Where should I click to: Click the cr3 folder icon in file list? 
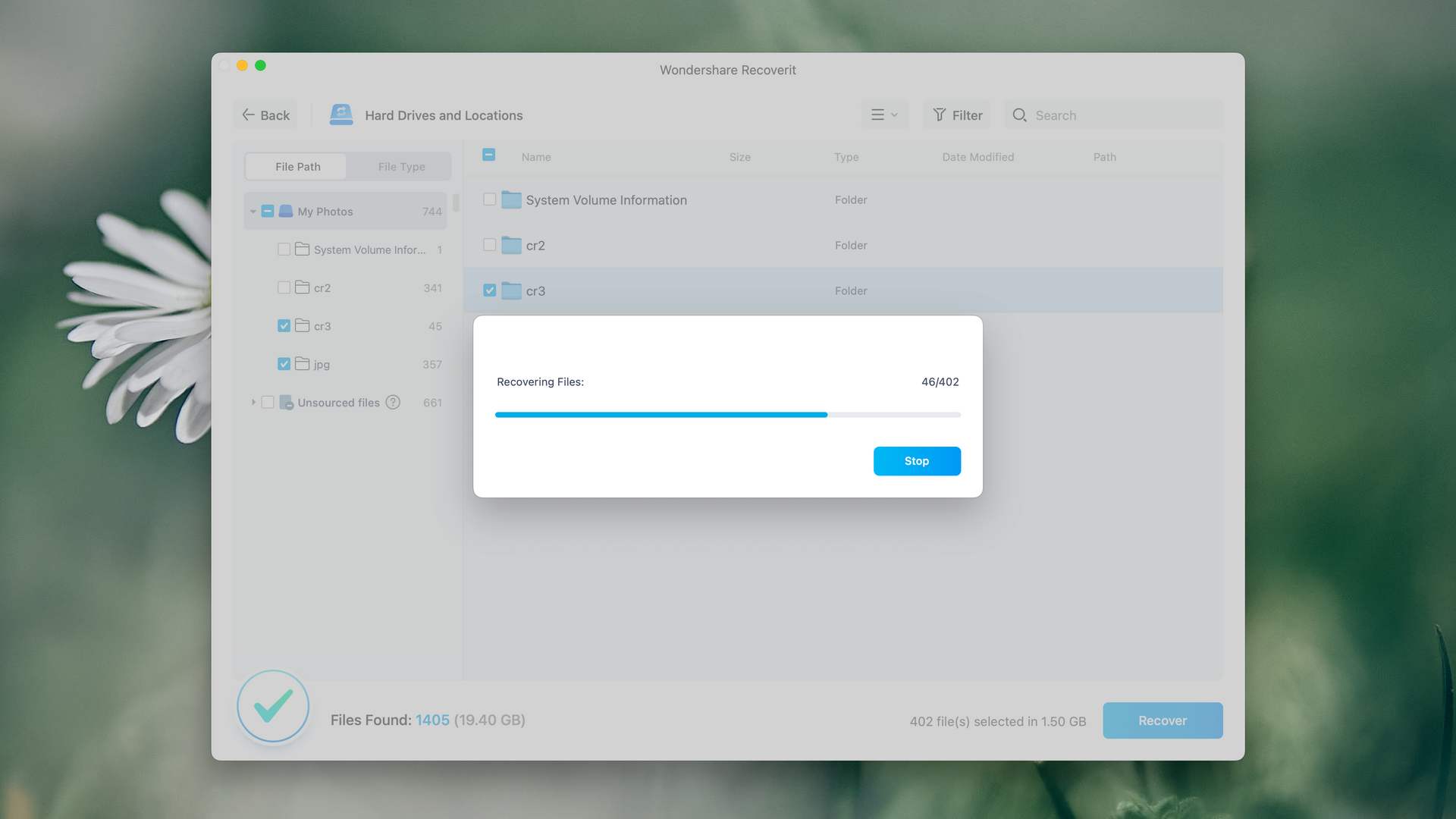(x=512, y=290)
